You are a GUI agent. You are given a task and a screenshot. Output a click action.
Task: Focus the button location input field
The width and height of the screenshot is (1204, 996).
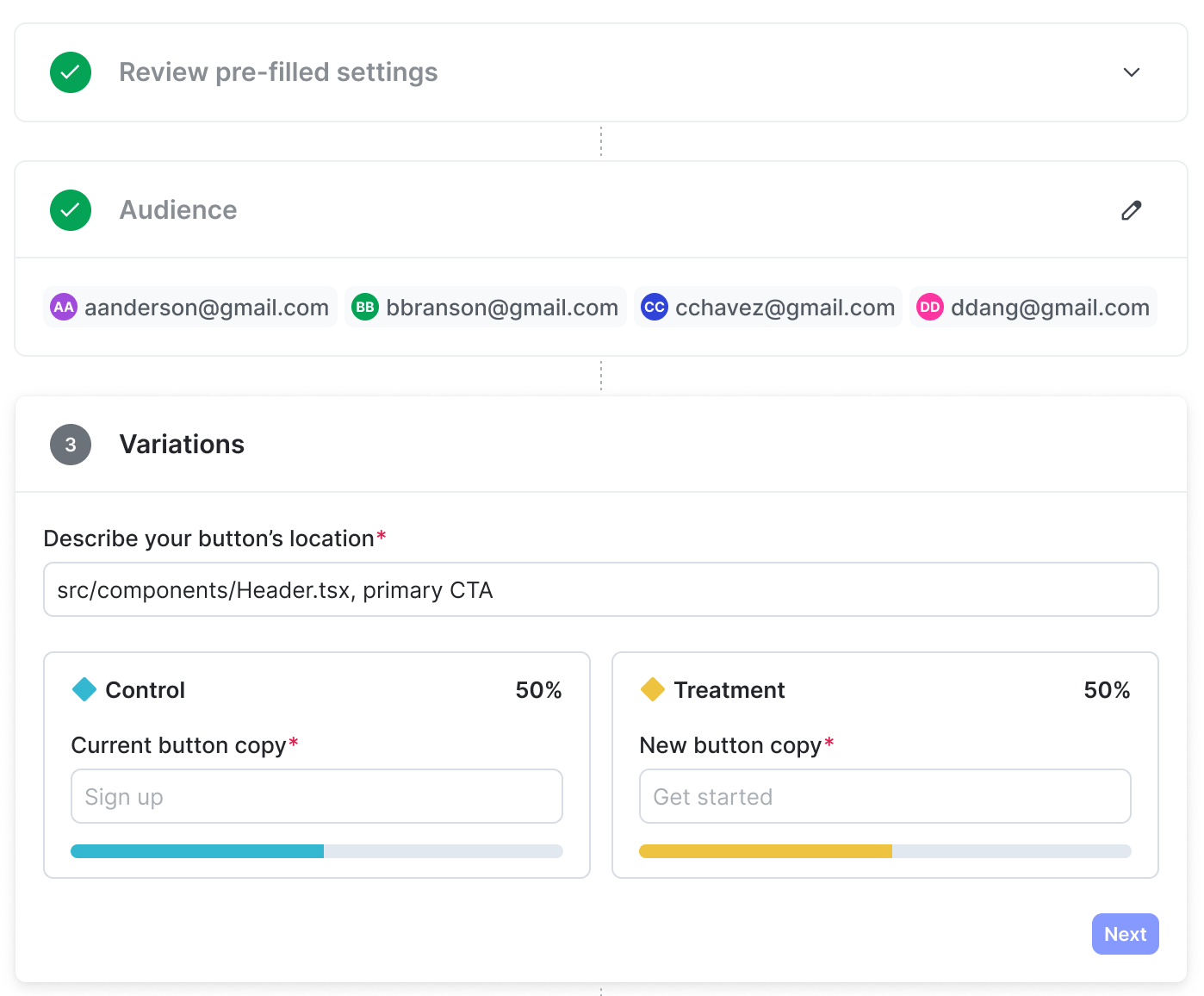[601, 589]
